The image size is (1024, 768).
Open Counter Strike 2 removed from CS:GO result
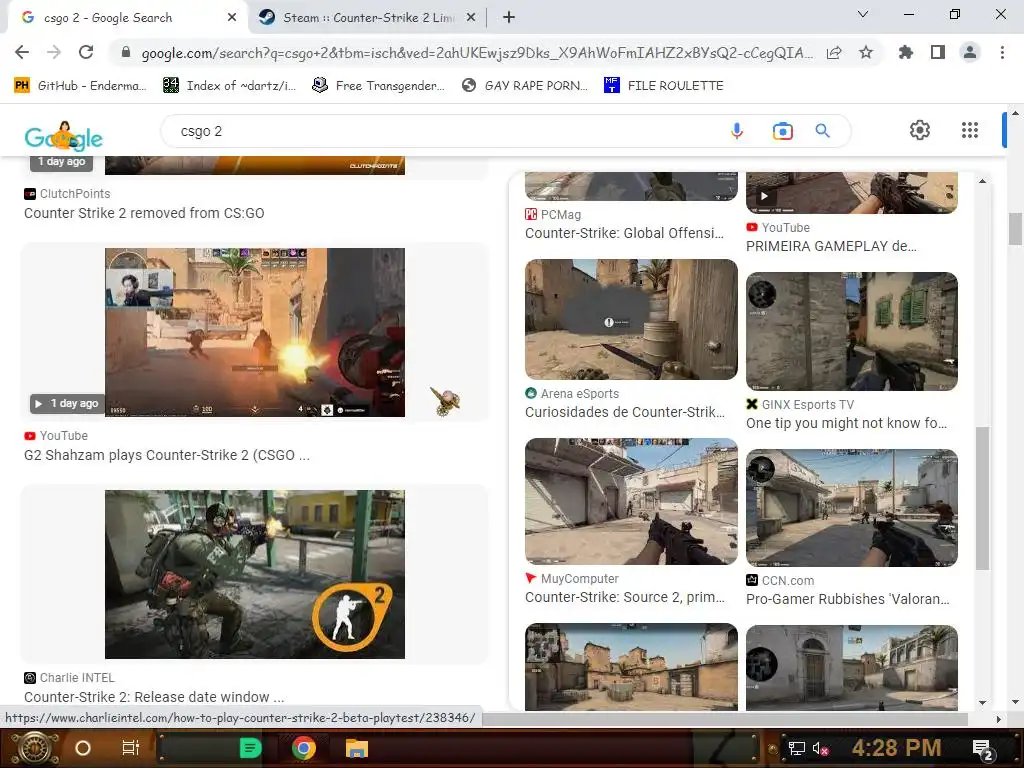144,213
